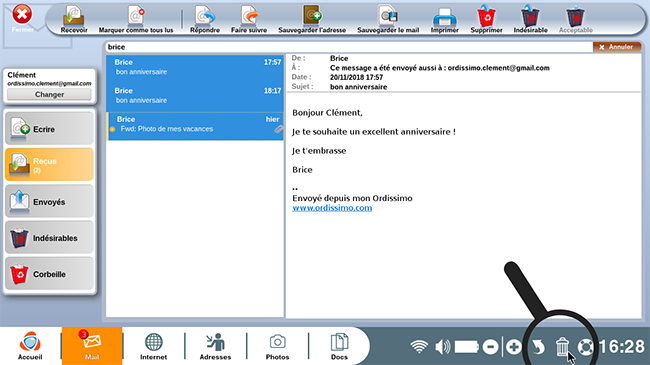Delete the email with Supprimer

pyautogui.click(x=486, y=19)
